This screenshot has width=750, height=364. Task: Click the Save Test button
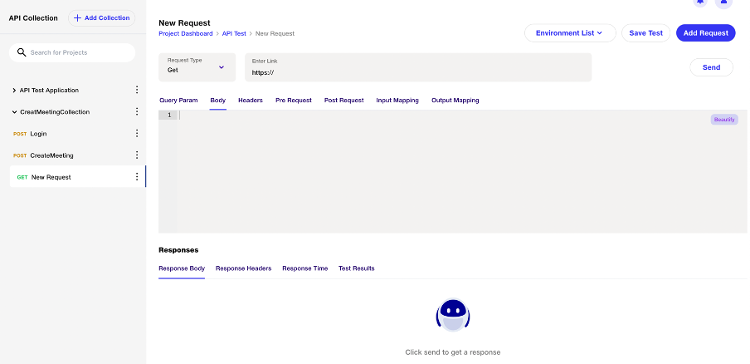(646, 33)
